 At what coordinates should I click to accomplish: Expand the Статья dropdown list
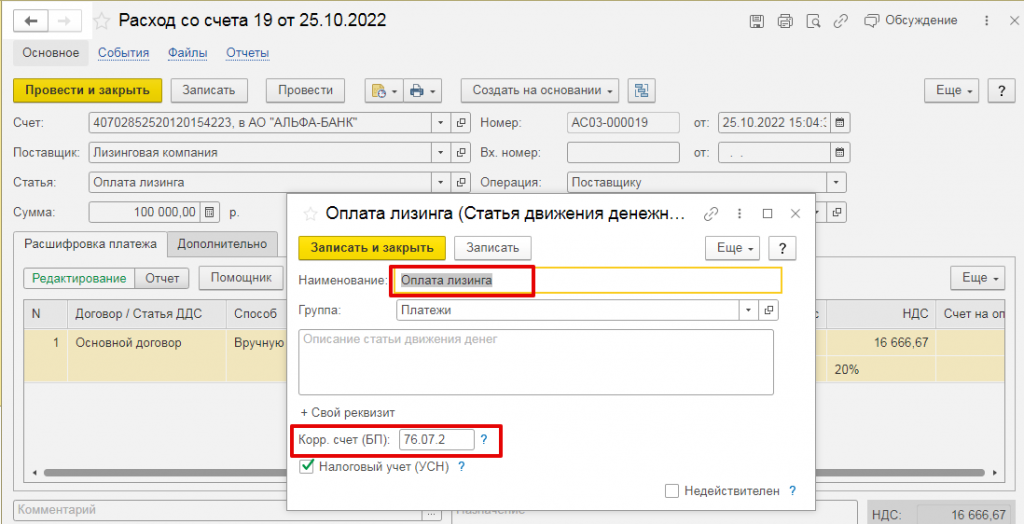point(440,183)
